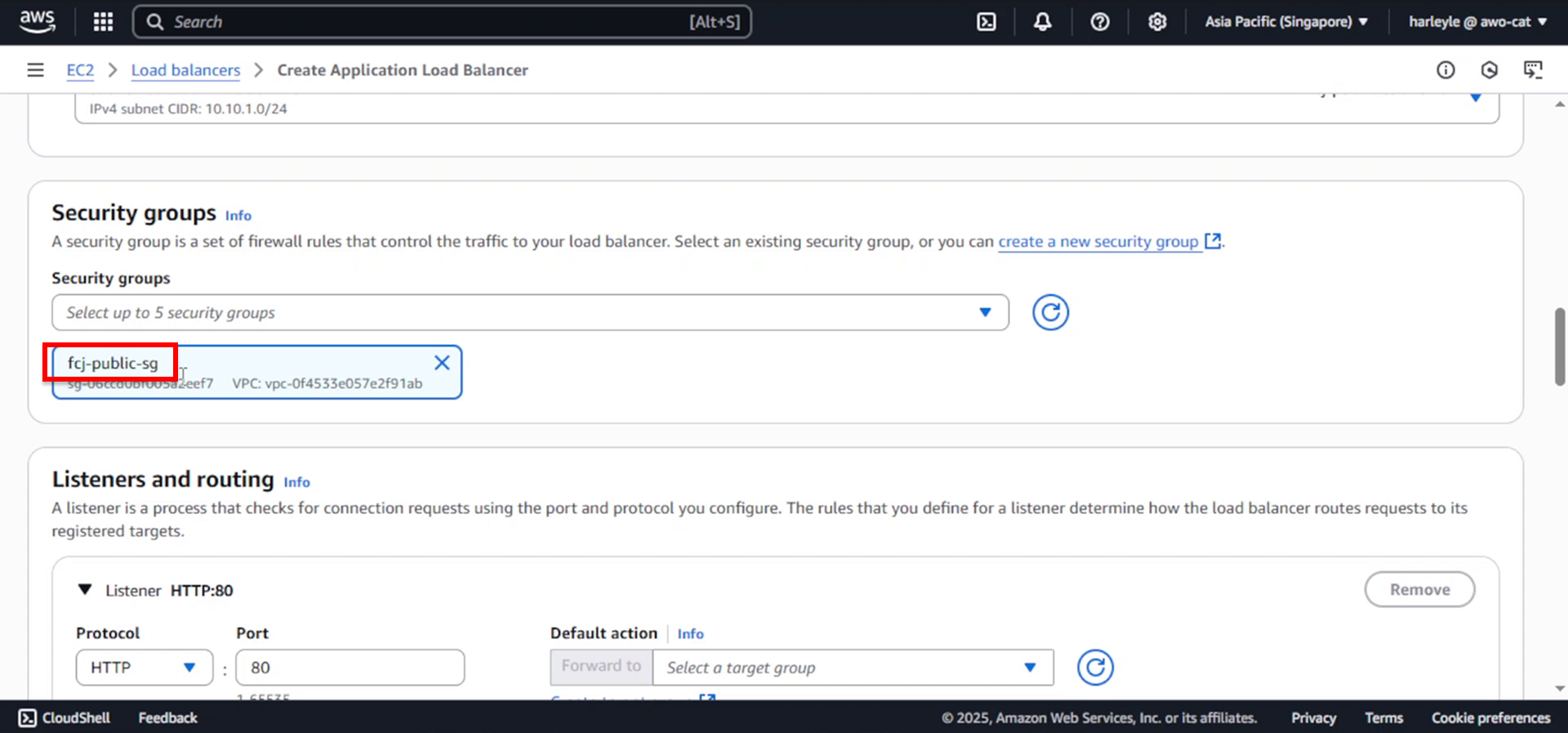
Task: Open the harleyle @ awo-cat account menu
Action: 1477,22
